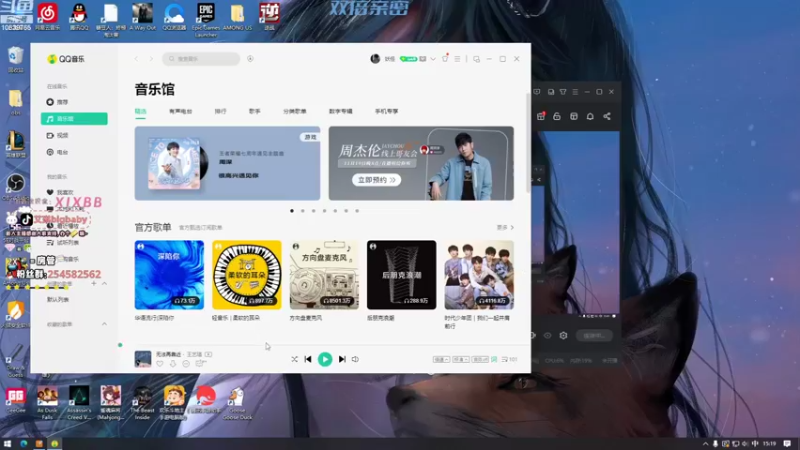Select the fourth banner carousel dot

[x=324, y=211]
